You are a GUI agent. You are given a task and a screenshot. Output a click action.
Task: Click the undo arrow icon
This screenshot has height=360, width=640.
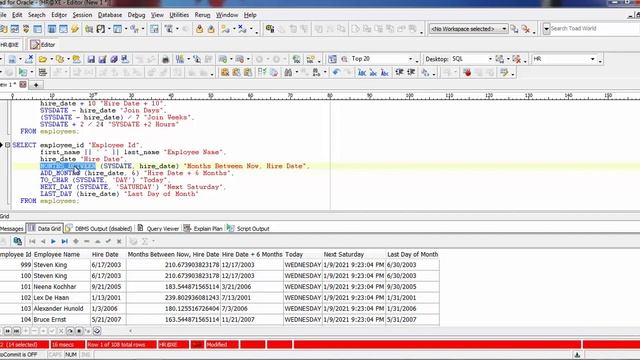point(336,73)
